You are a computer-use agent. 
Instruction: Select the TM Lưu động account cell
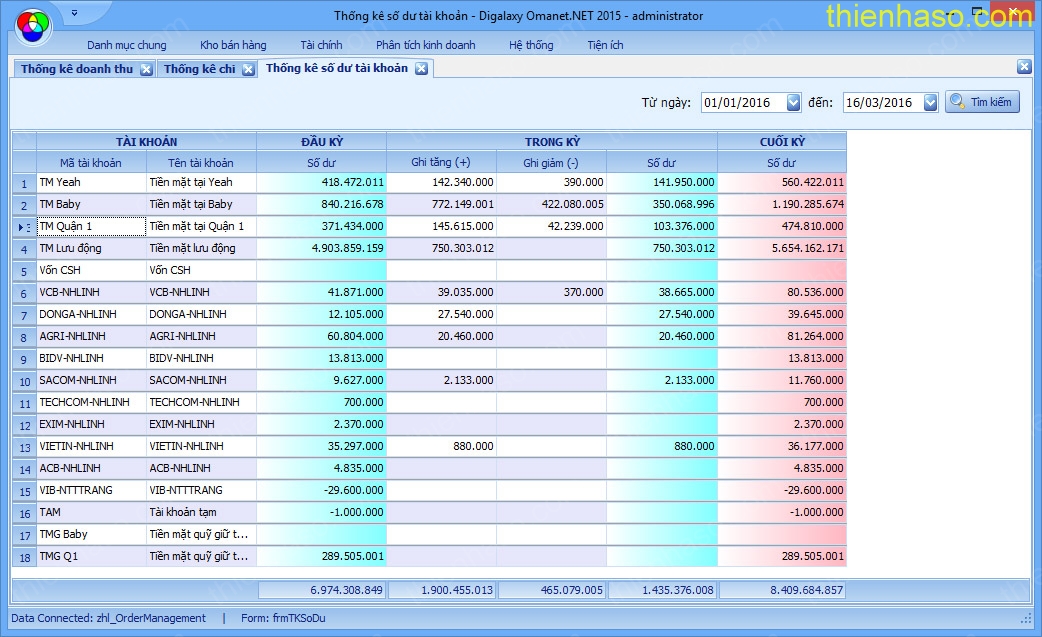point(91,248)
